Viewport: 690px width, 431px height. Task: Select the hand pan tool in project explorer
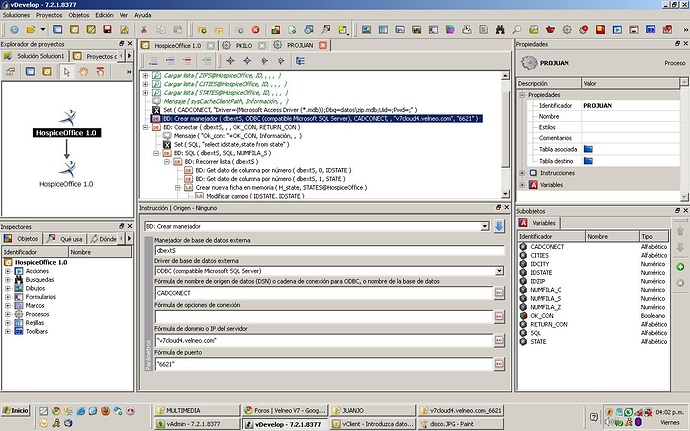84,72
